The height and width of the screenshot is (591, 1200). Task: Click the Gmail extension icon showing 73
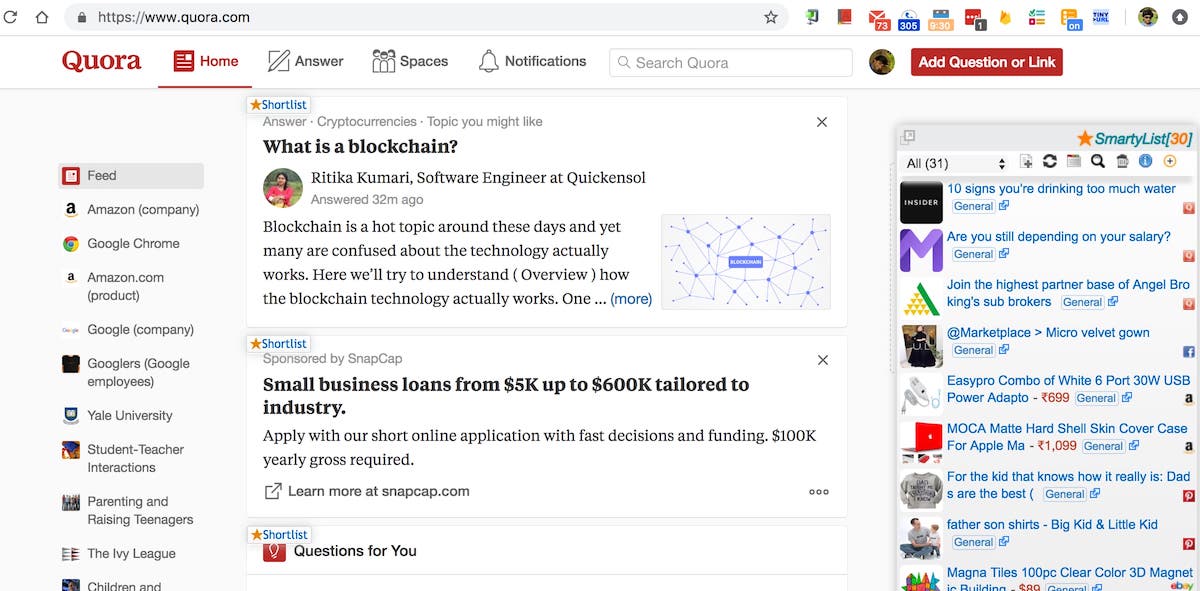tap(879, 18)
